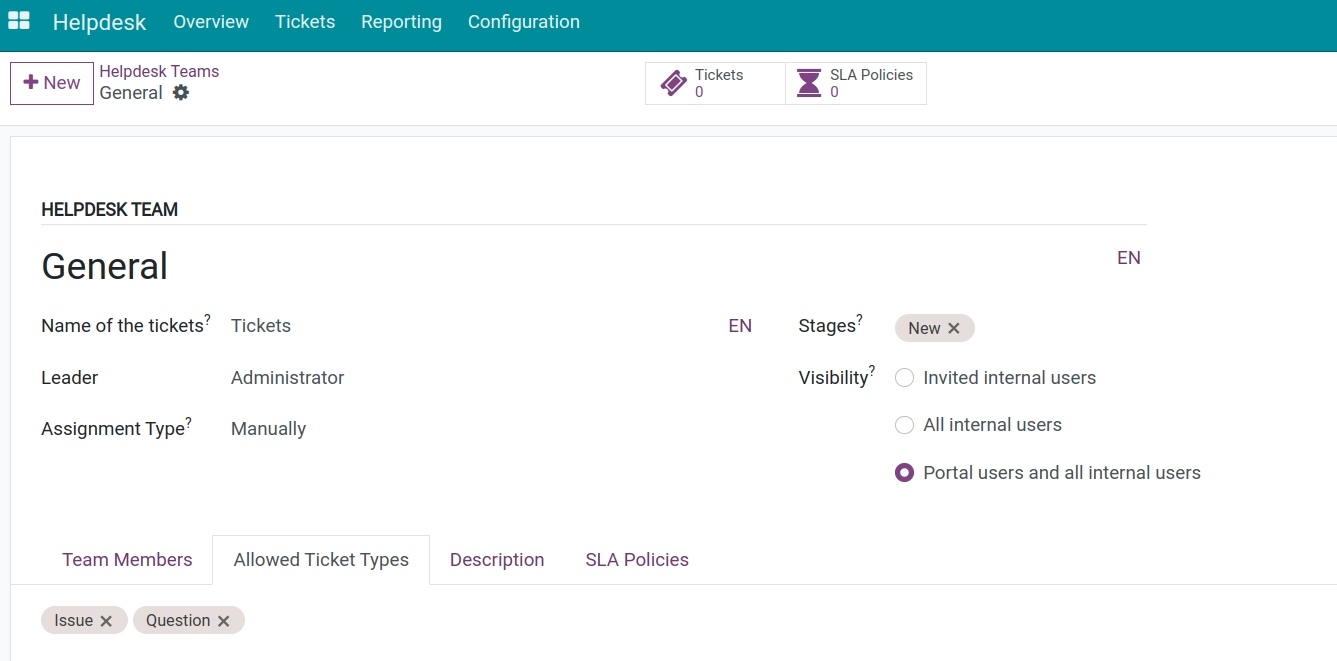Click the Stages tags field beside New
This screenshot has height=661, width=1337.
(x=1060, y=328)
